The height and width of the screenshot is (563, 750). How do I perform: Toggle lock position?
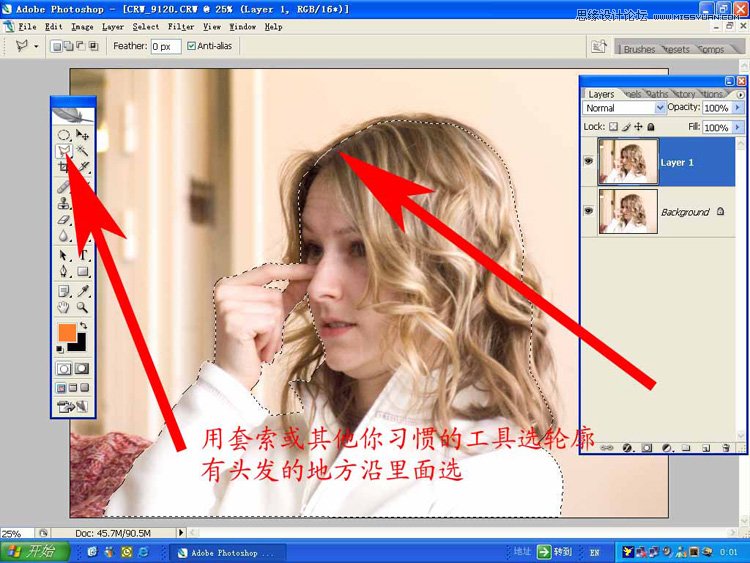638,127
